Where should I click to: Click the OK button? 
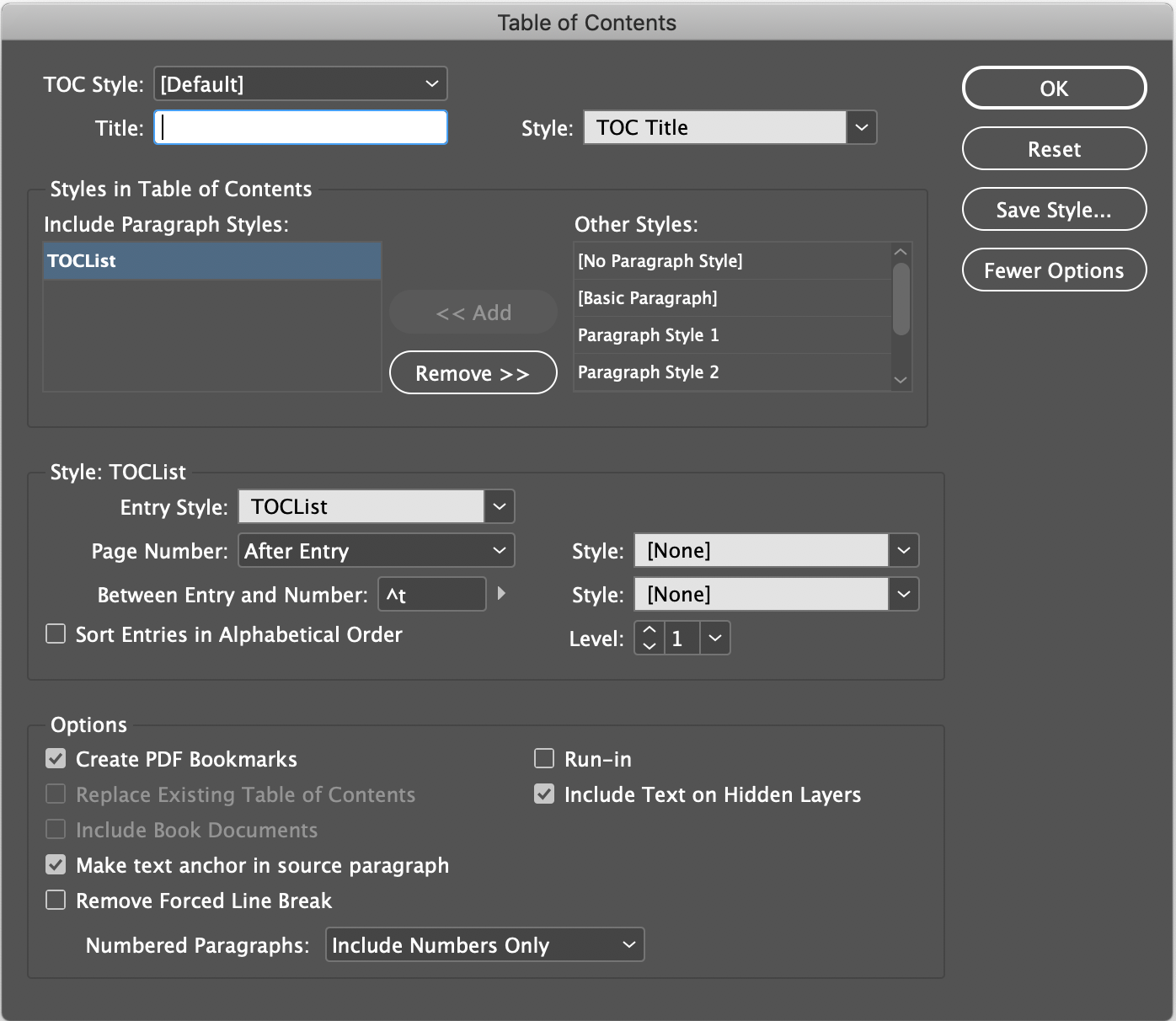pyautogui.click(x=1054, y=88)
